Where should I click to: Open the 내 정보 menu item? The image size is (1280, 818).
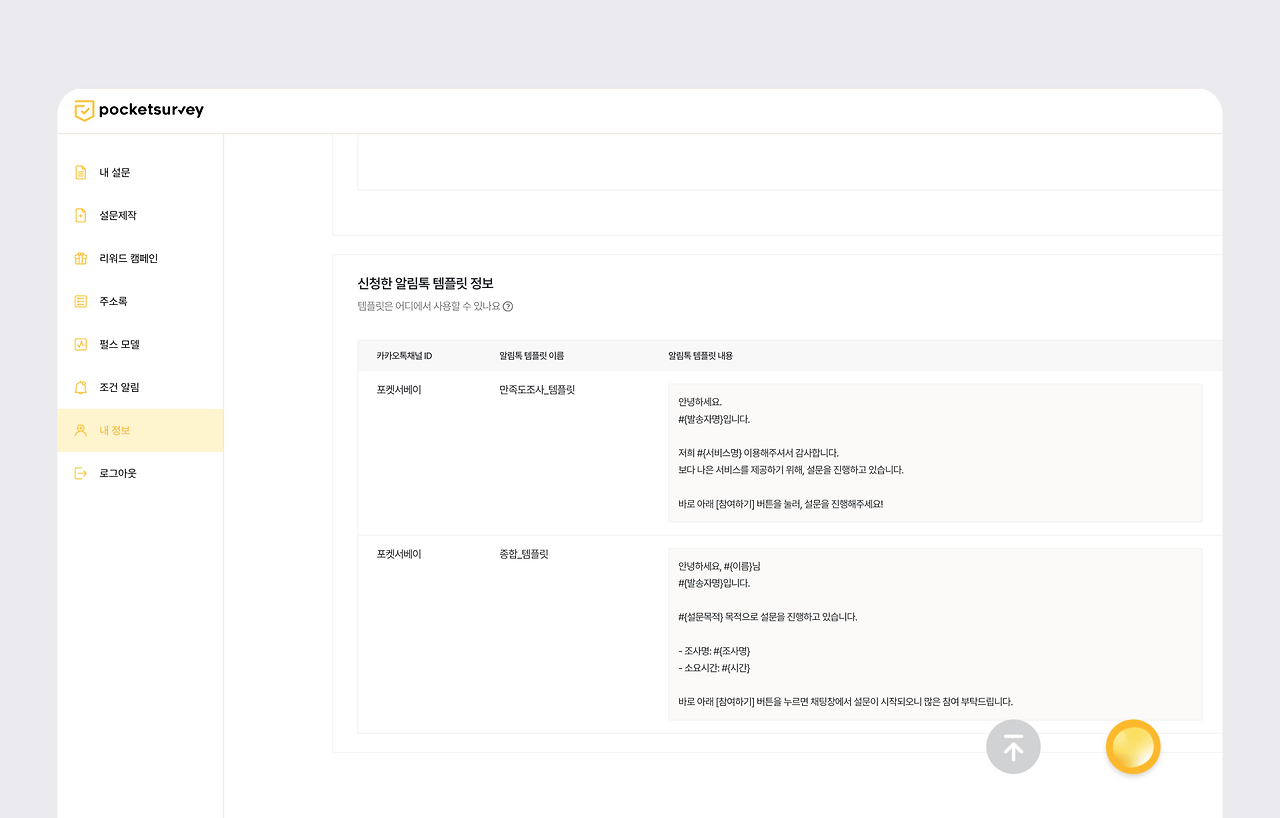140,430
